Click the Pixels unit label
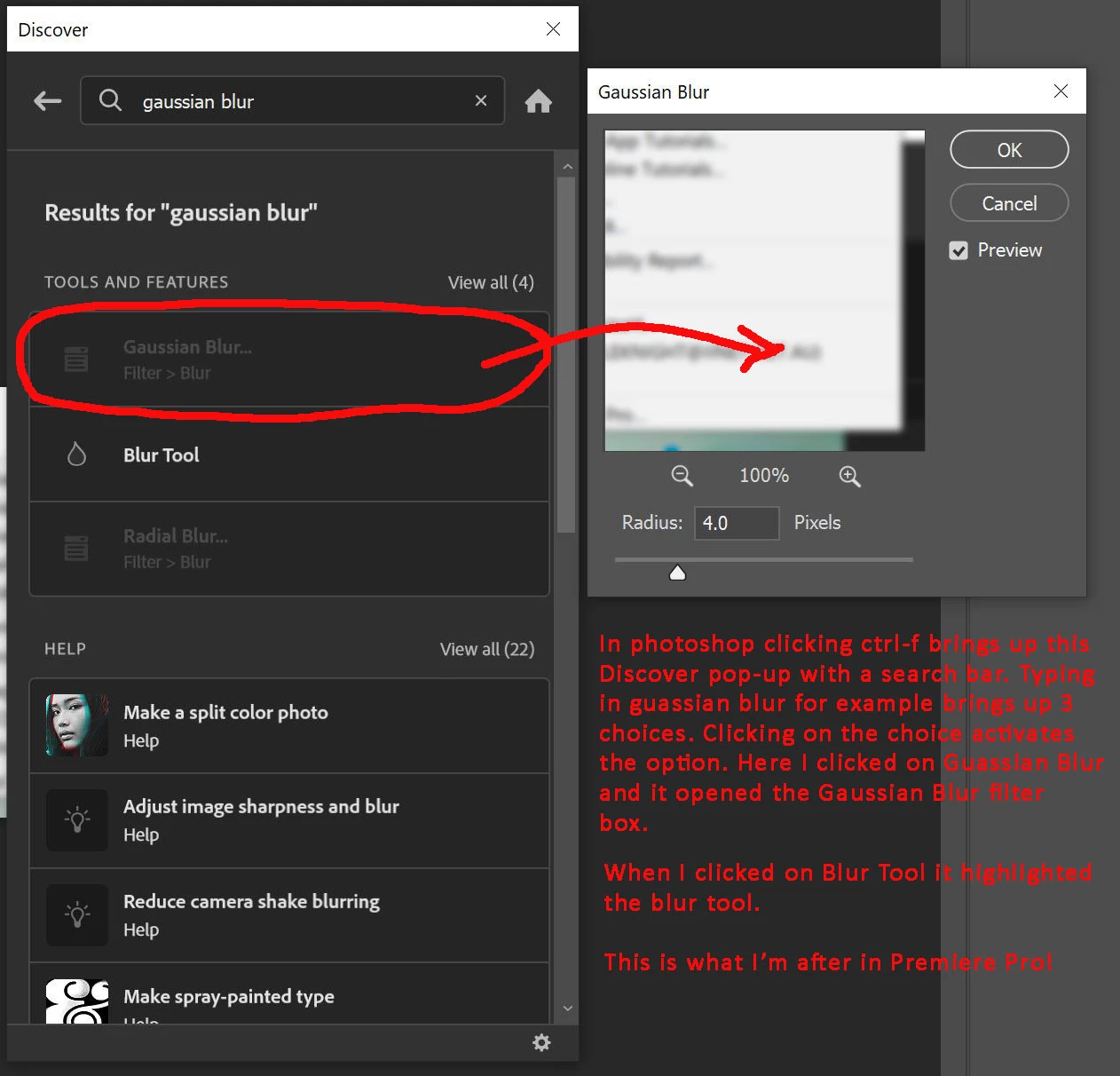The height and width of the screenshot is (1076, 1120). coord(816,523)
